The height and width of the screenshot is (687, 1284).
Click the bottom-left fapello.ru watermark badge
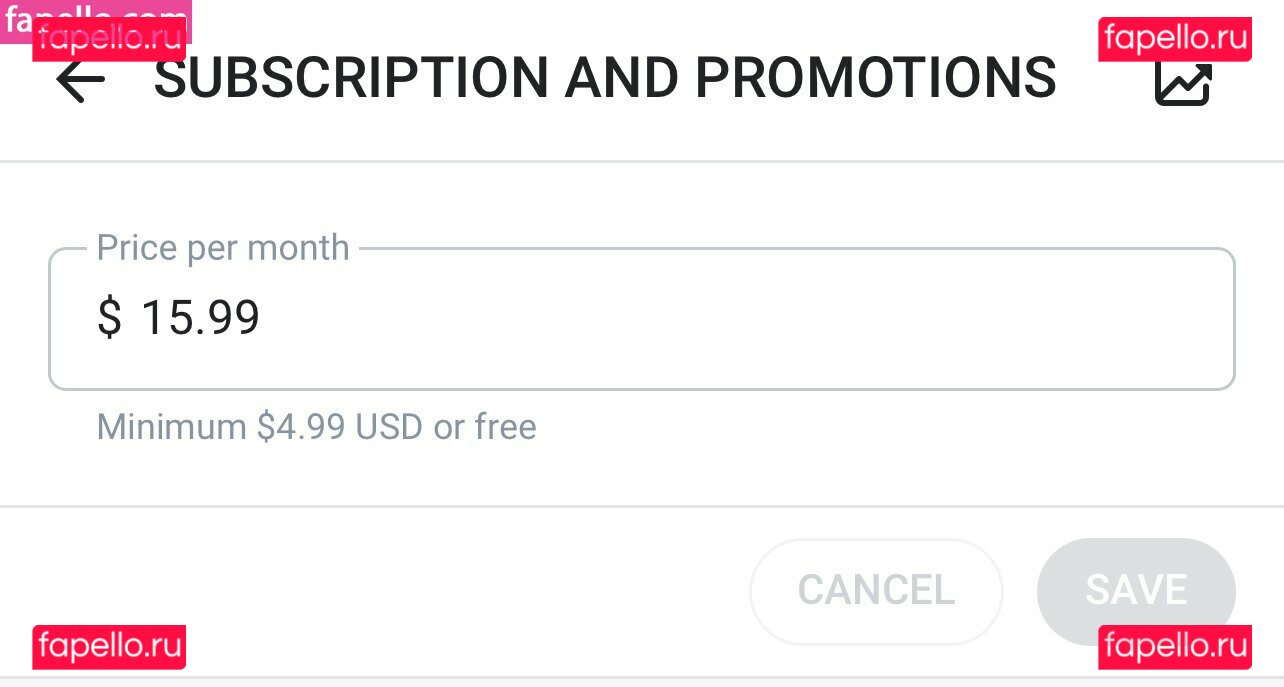tap(109, 647)
